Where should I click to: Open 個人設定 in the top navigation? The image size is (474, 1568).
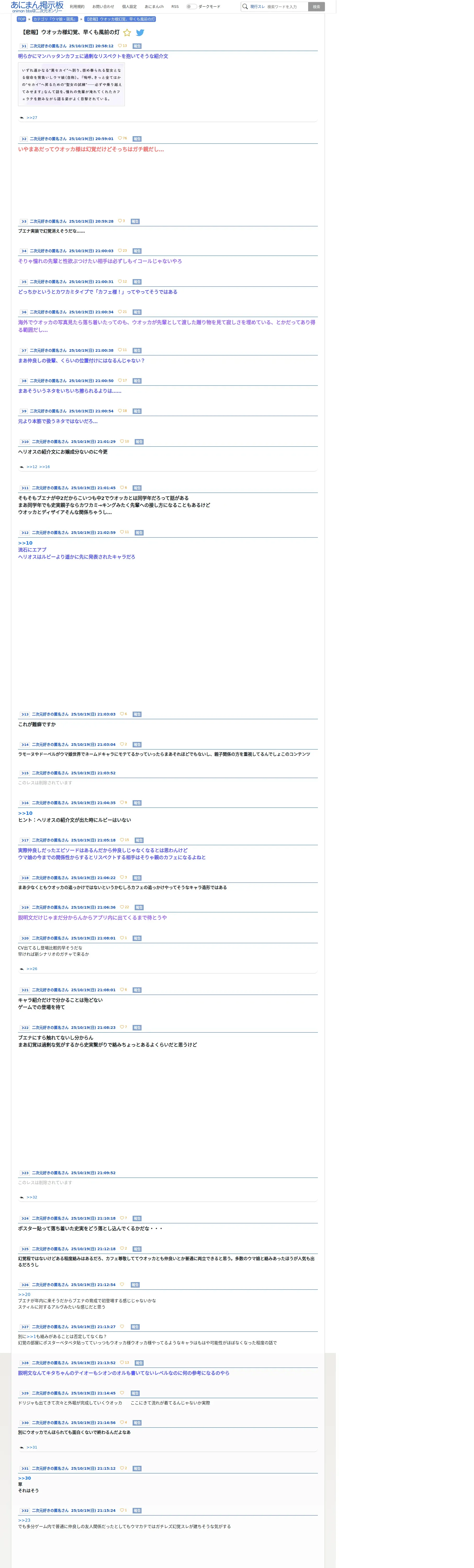(129, 7)
